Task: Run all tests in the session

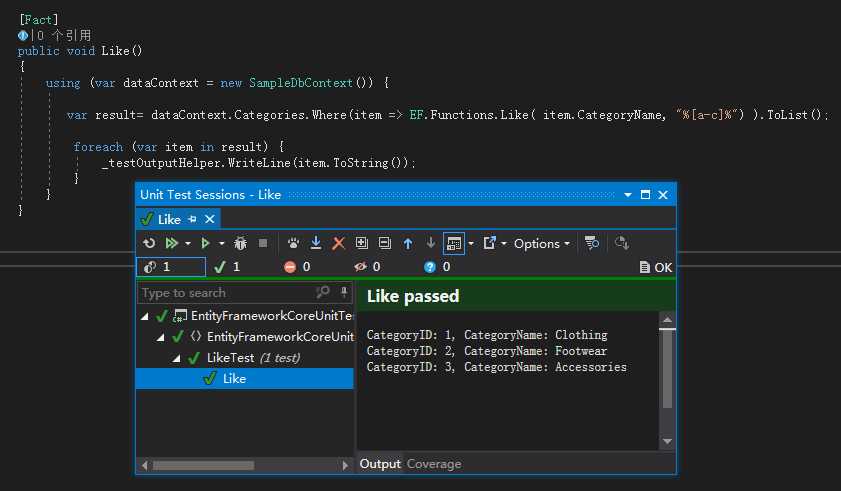Action: pyautogui.click(x=172, y=244)
